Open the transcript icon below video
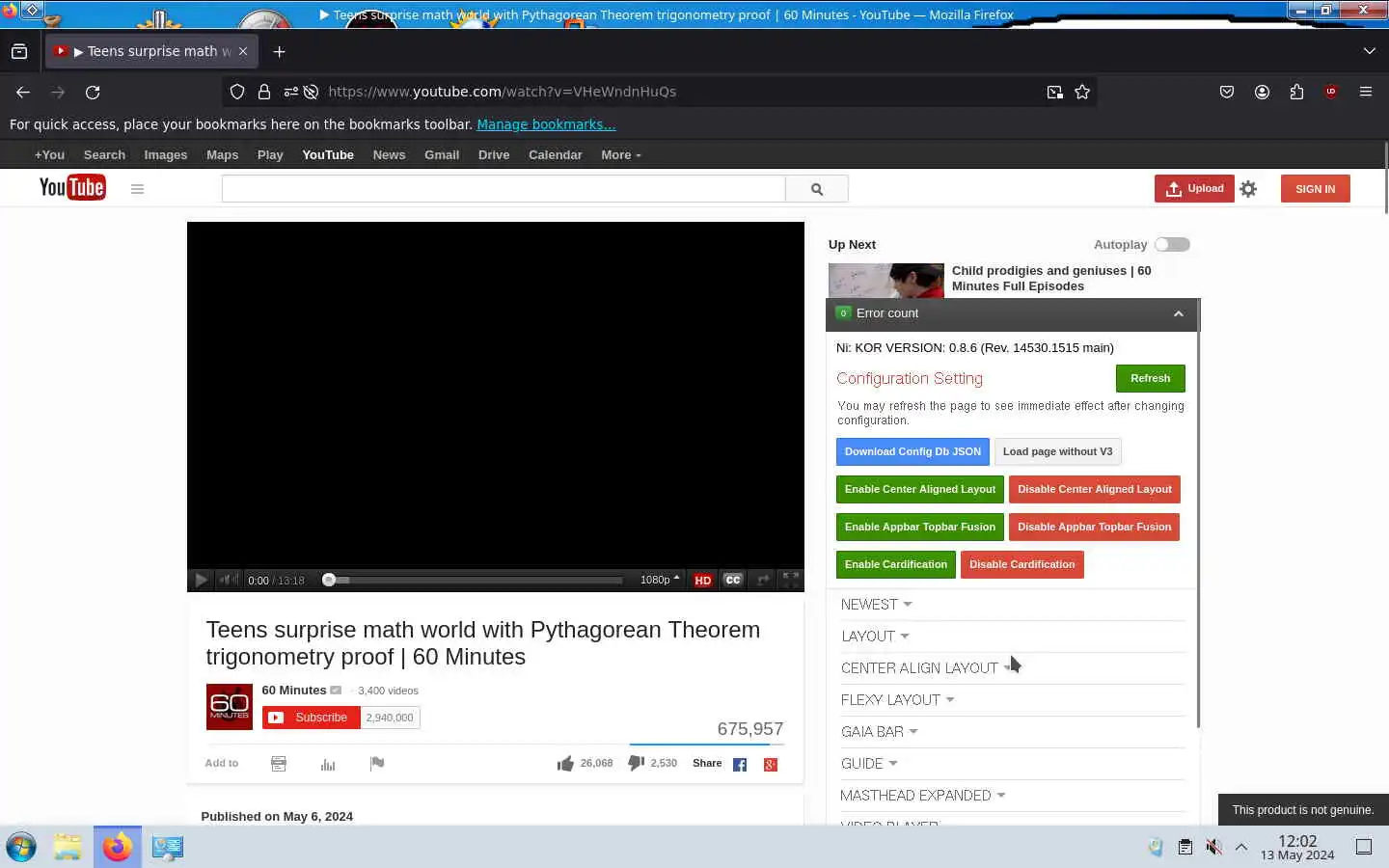Image resolution: width=1389 pixels, height=868 pixels. 279,764
